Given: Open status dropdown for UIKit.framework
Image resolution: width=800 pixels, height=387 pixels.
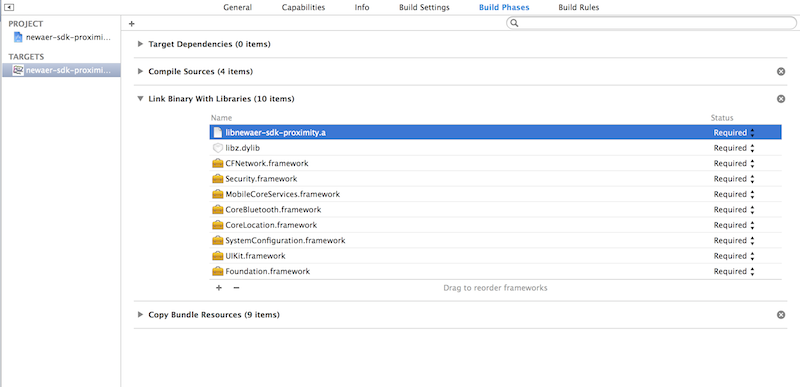Looking at the screenshot, I should (x=734, y=256).
